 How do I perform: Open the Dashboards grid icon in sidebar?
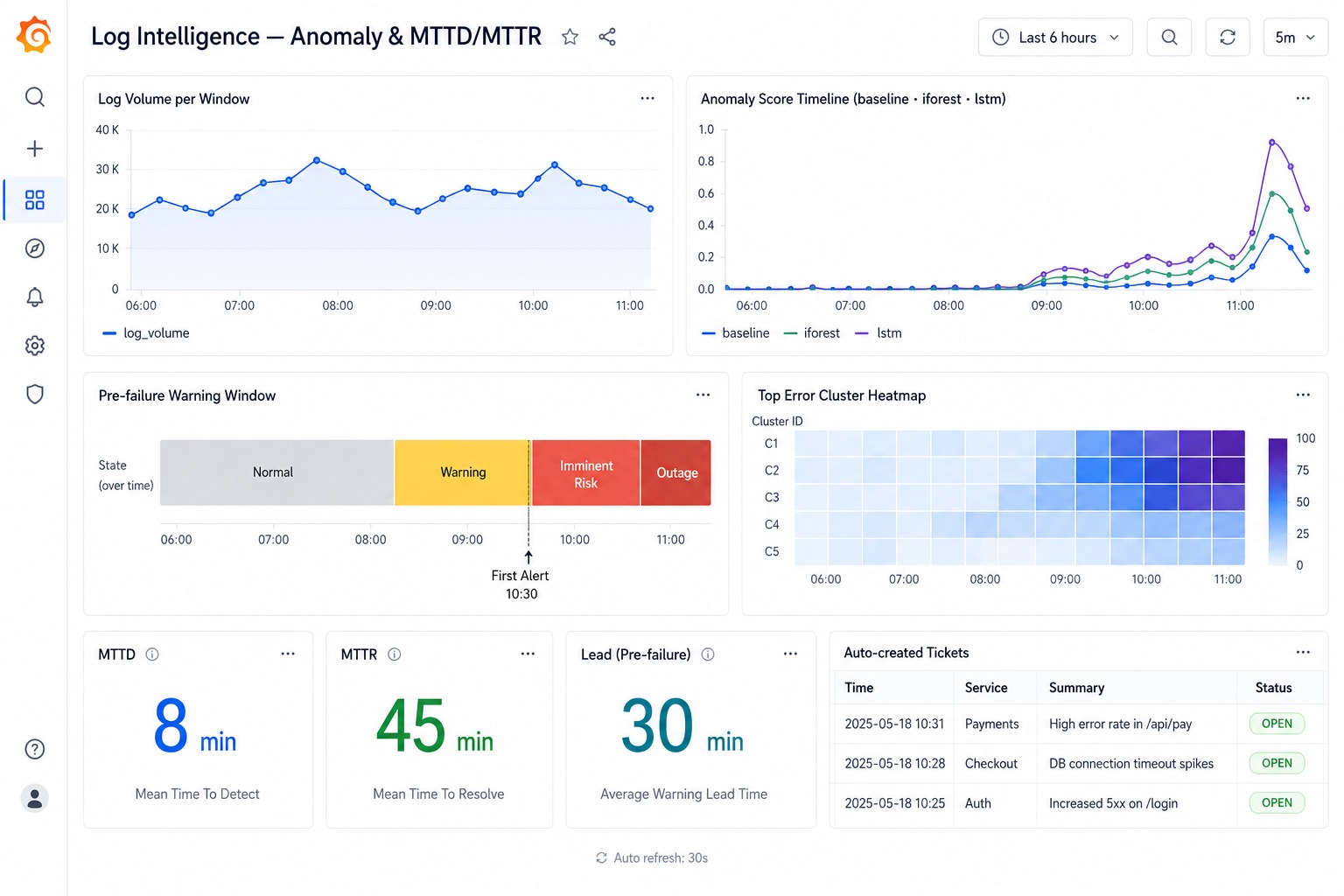35,200
